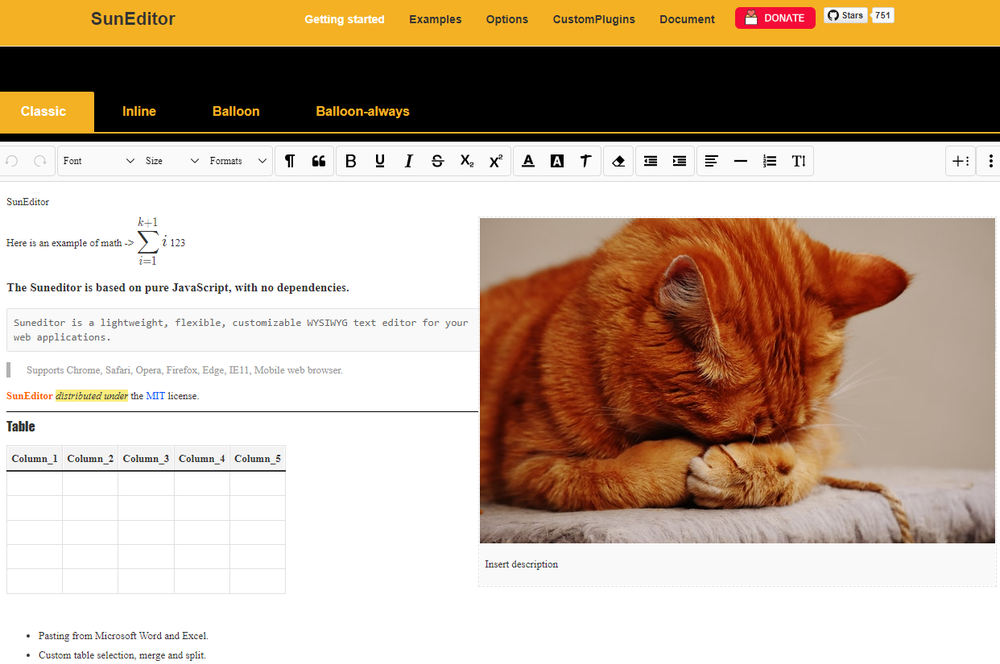Image resolution: width=1000 pixels, height=664 pixels.
Task: Click the Insert description caption
Action: (521, 564)
